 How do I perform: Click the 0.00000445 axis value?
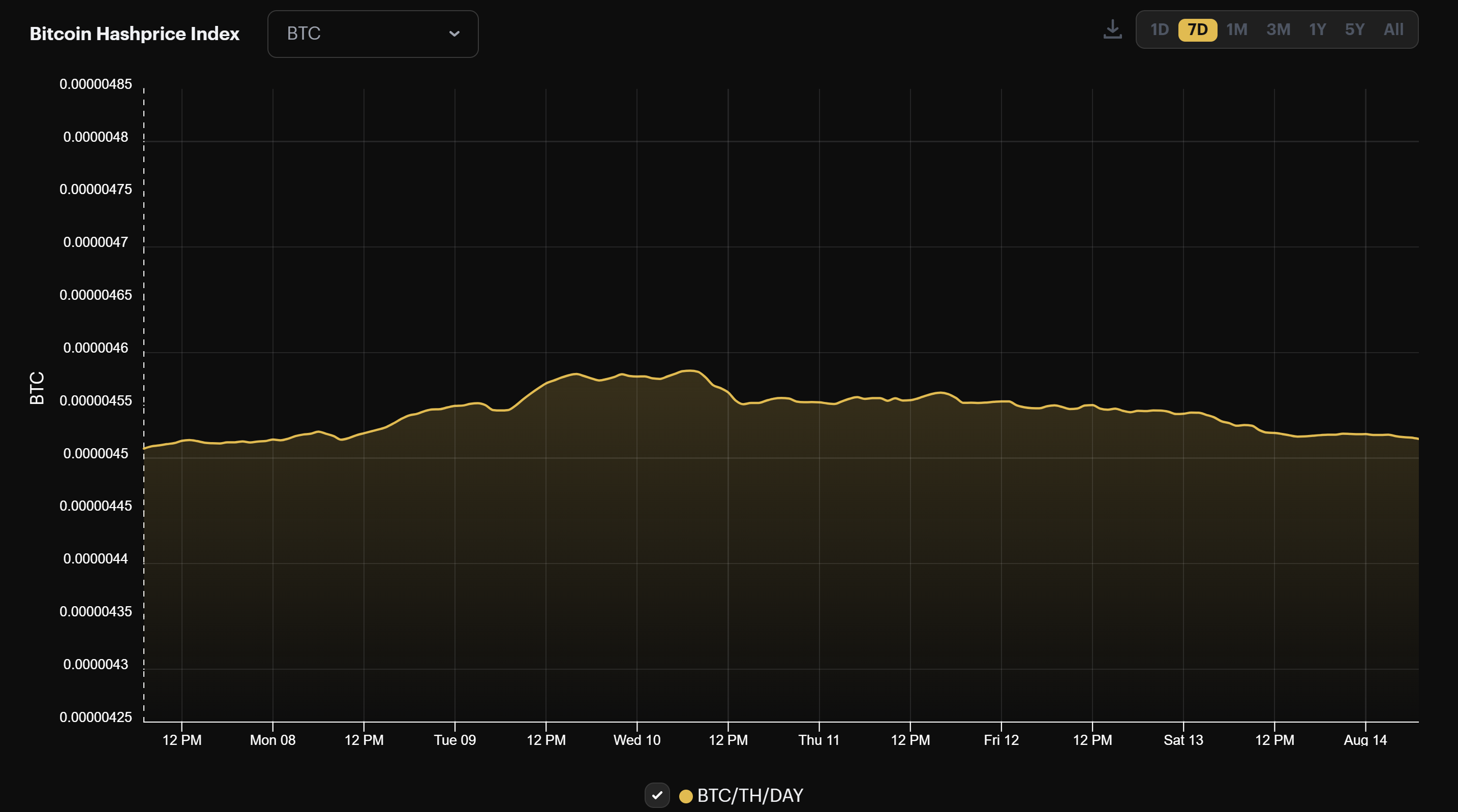tap(96, 506)
